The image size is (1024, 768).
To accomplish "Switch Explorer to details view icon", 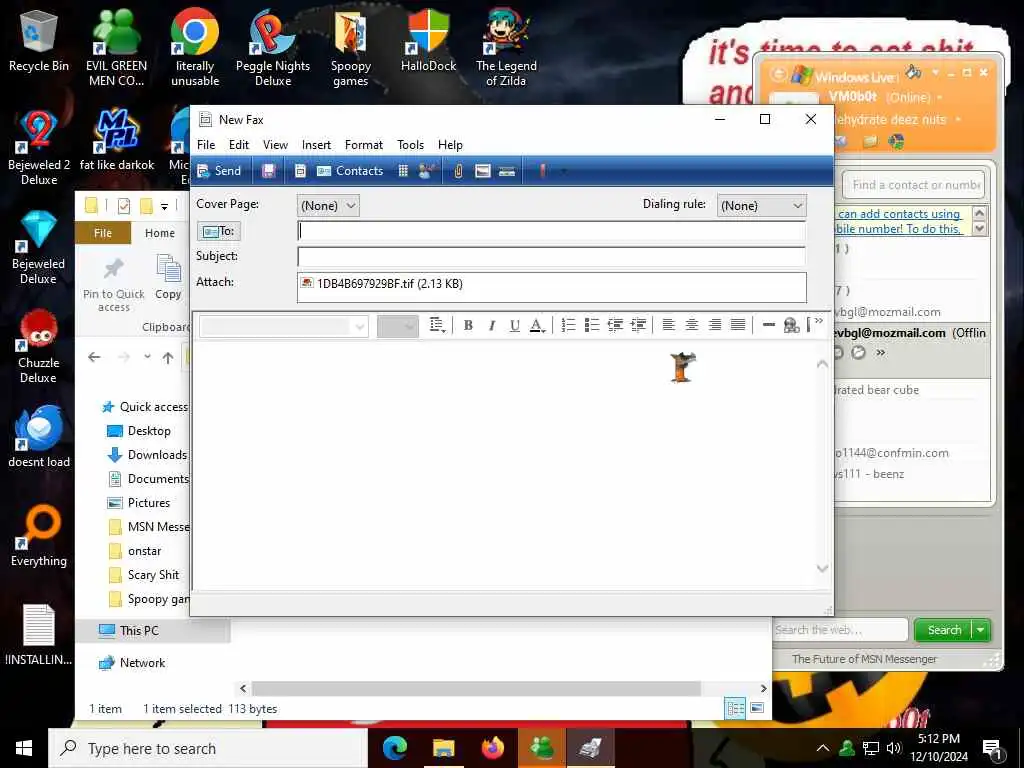I will pos(735,709).
